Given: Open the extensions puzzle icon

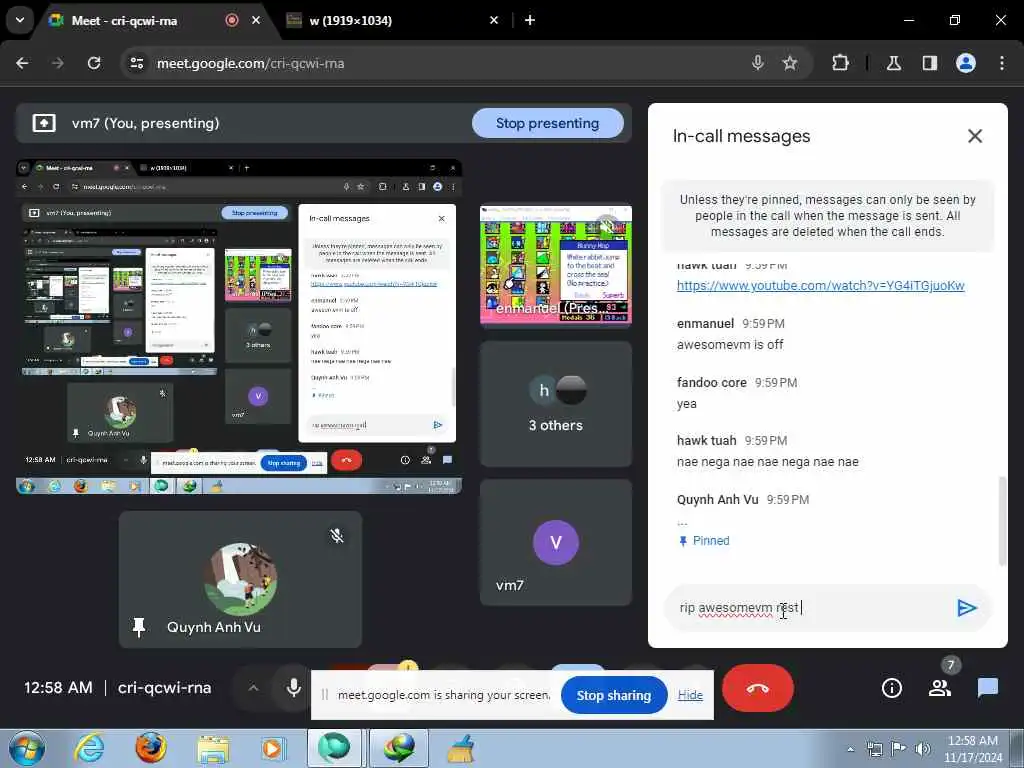Looking at the screenshot, I should pyautogui.click(x=840, y=63).
